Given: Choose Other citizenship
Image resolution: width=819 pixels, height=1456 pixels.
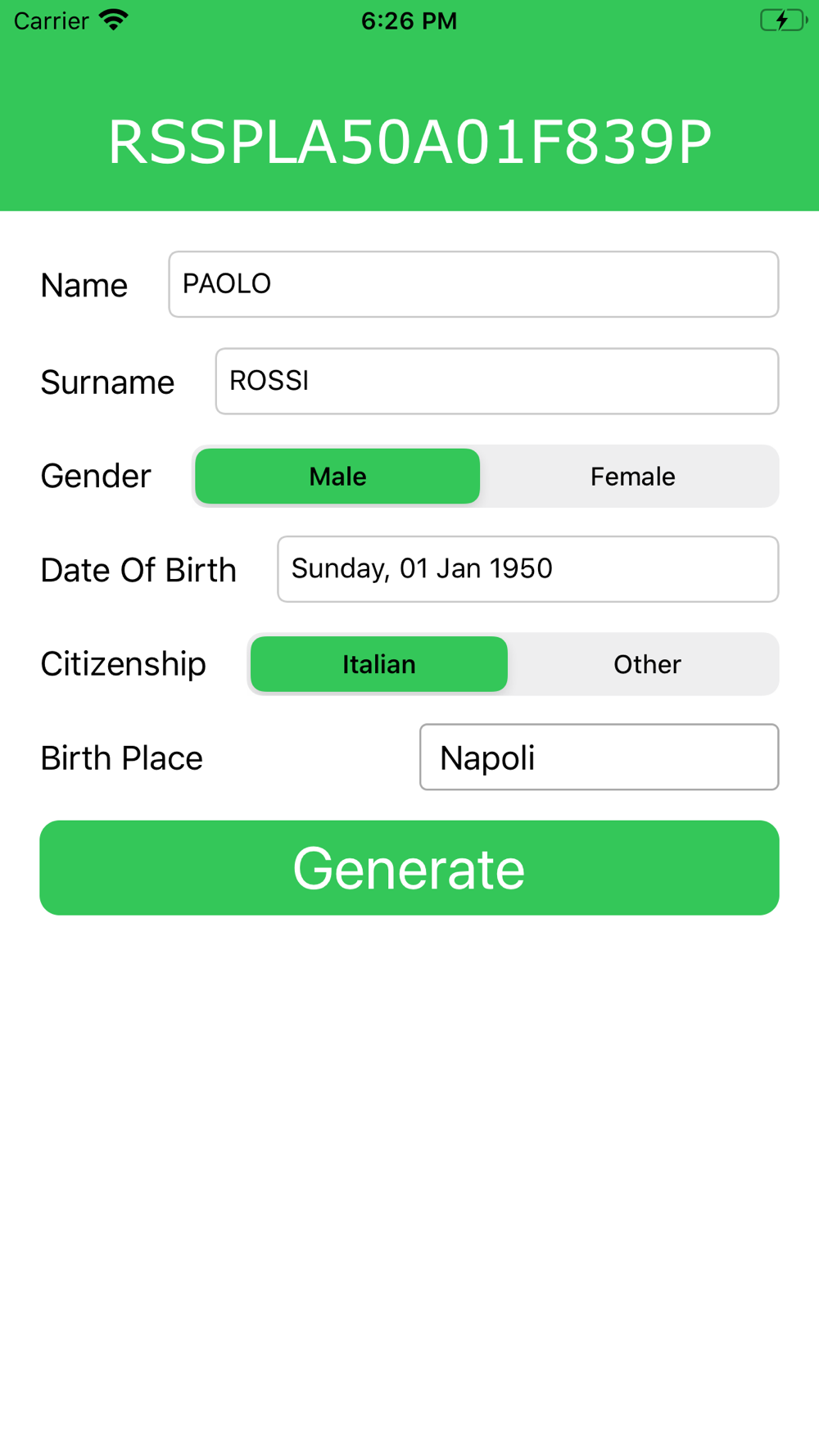Looking at the screenshot, I should tap(647, 664).
